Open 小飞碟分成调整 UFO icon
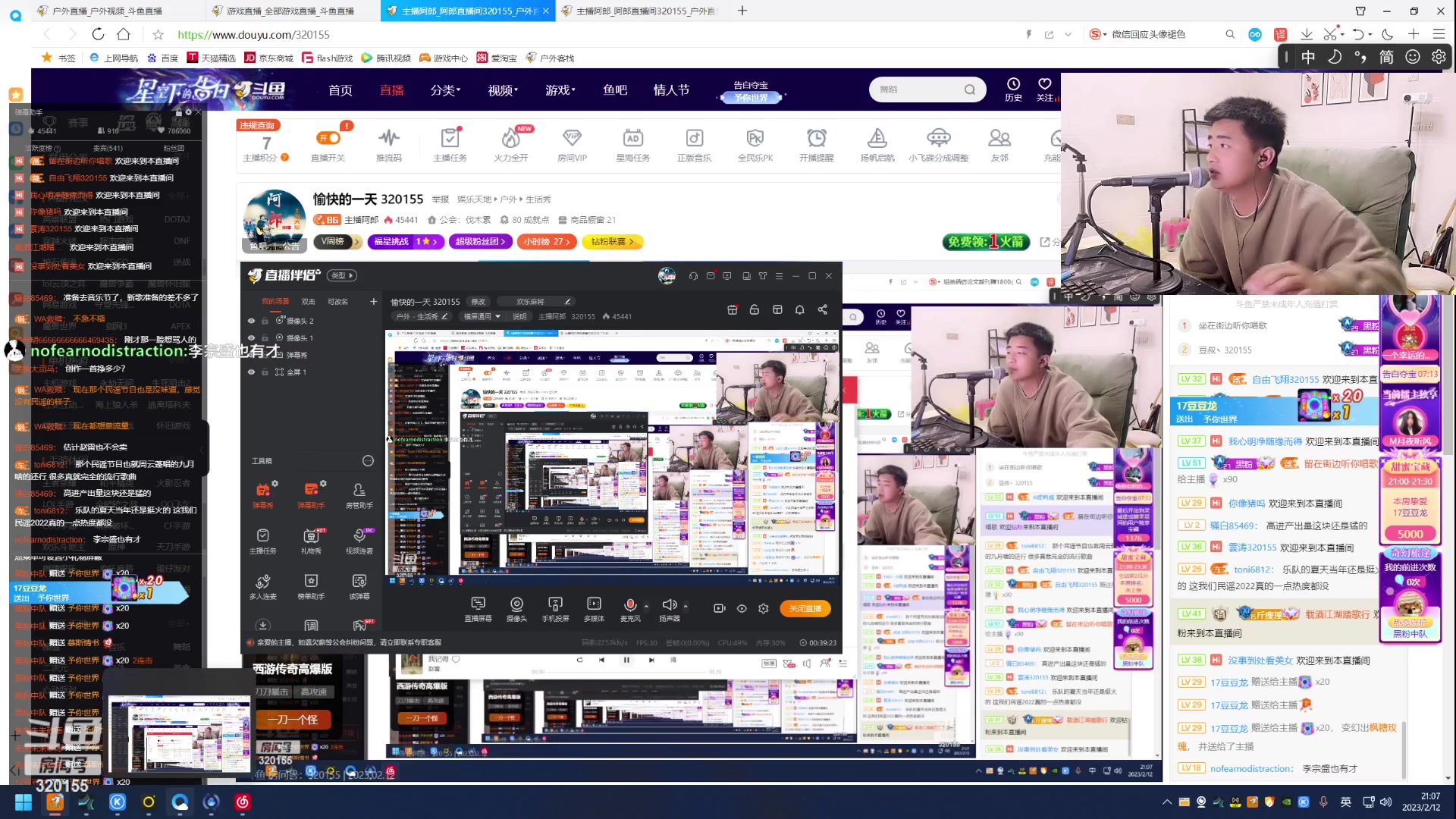The height and width of the screenshot is (819, 1456). (939, 144)
